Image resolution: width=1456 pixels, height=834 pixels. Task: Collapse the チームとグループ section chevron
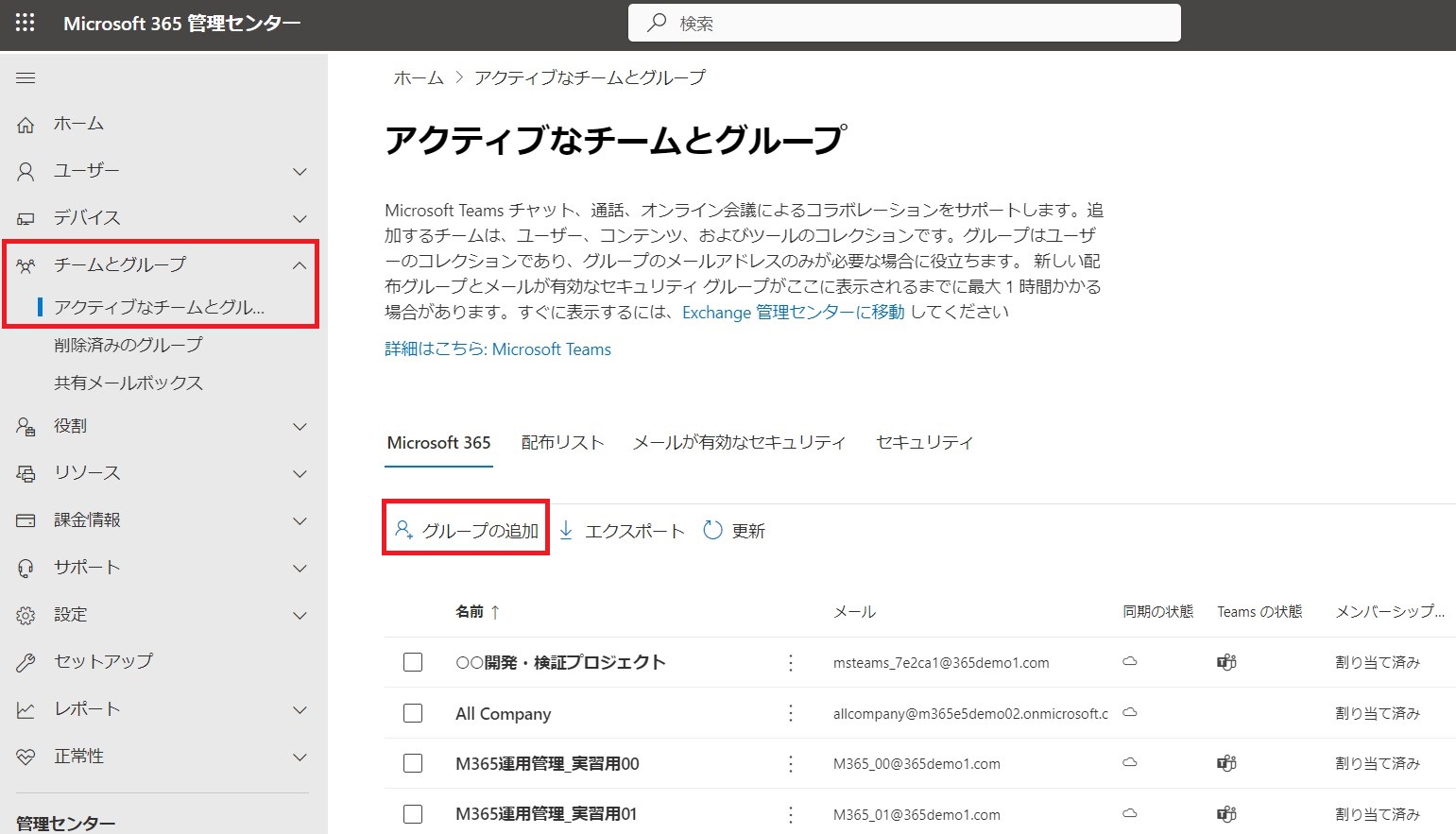coord(300,265)
